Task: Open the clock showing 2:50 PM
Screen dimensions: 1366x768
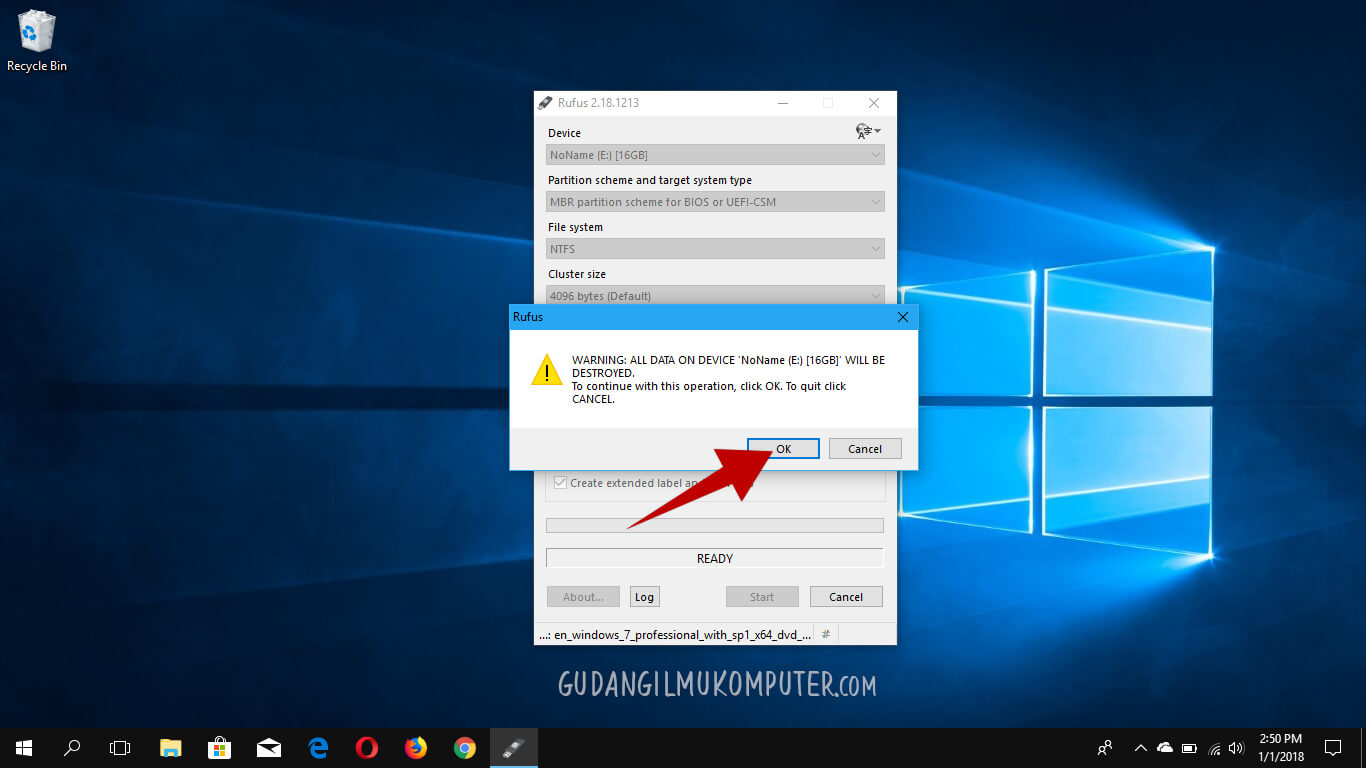Action: [1281, 747]
